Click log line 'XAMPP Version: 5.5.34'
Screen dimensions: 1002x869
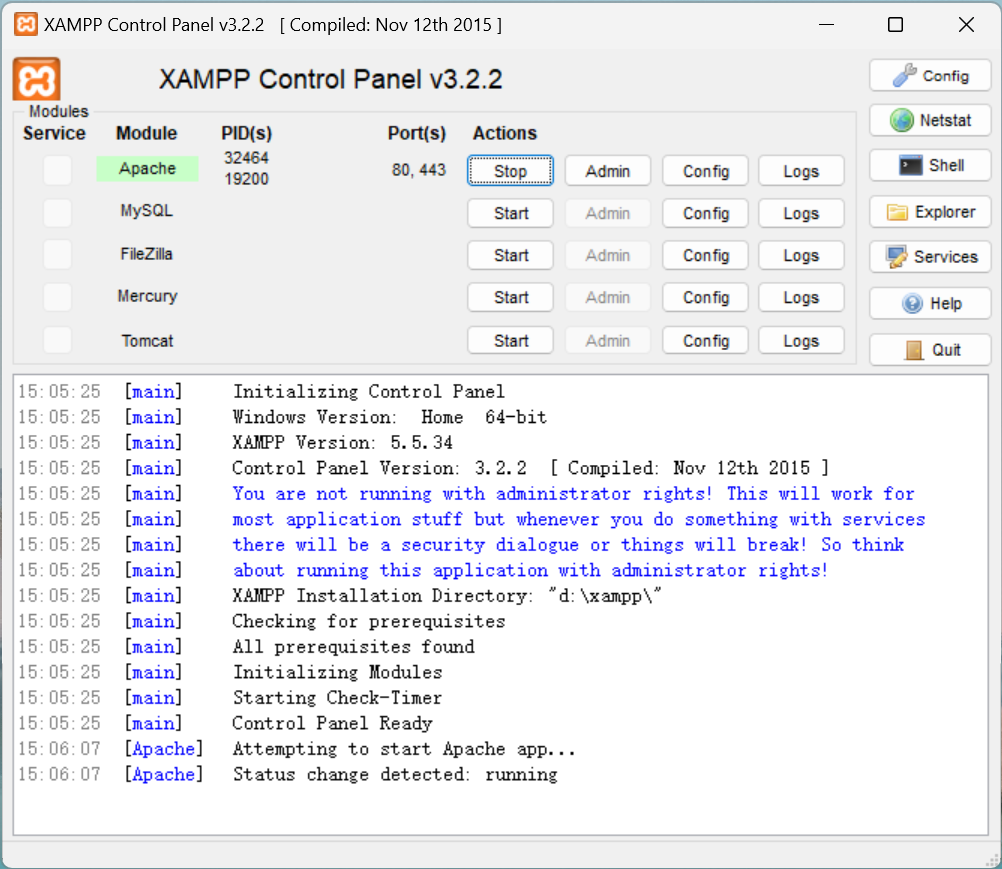343,442
